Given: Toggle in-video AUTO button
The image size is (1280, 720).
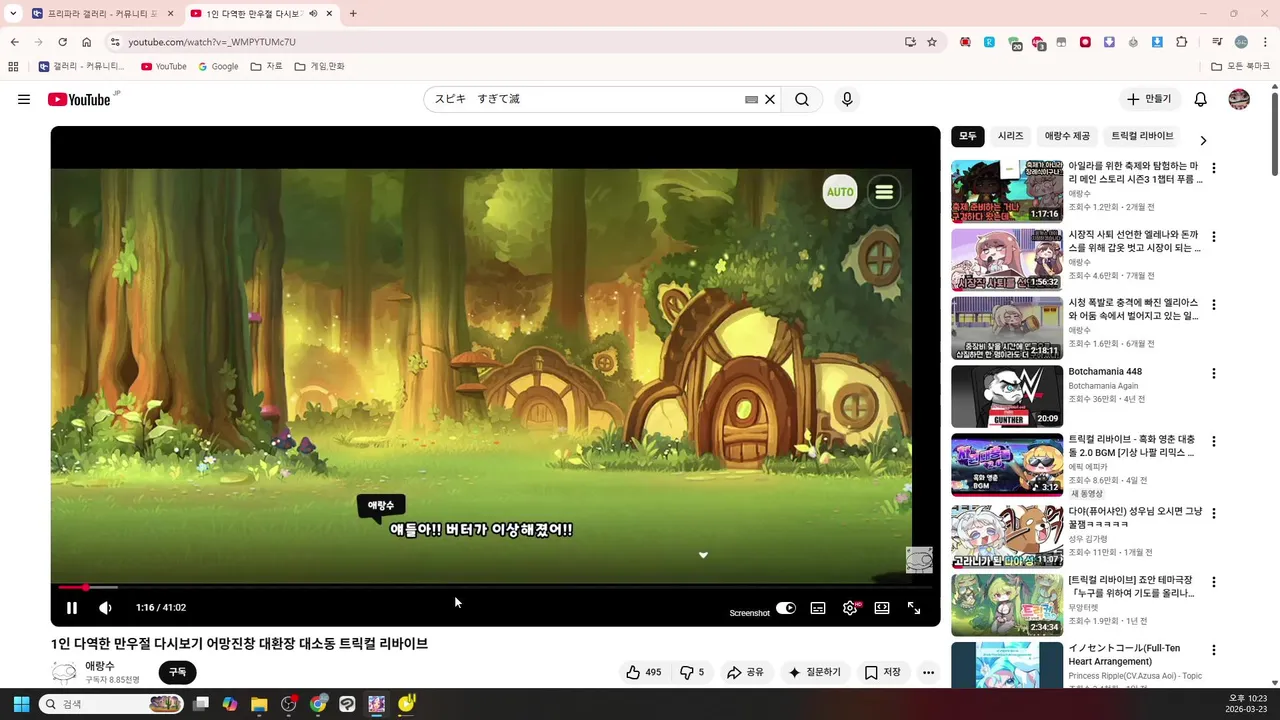Looking at the screenshot, I should (x=840, y=192).
